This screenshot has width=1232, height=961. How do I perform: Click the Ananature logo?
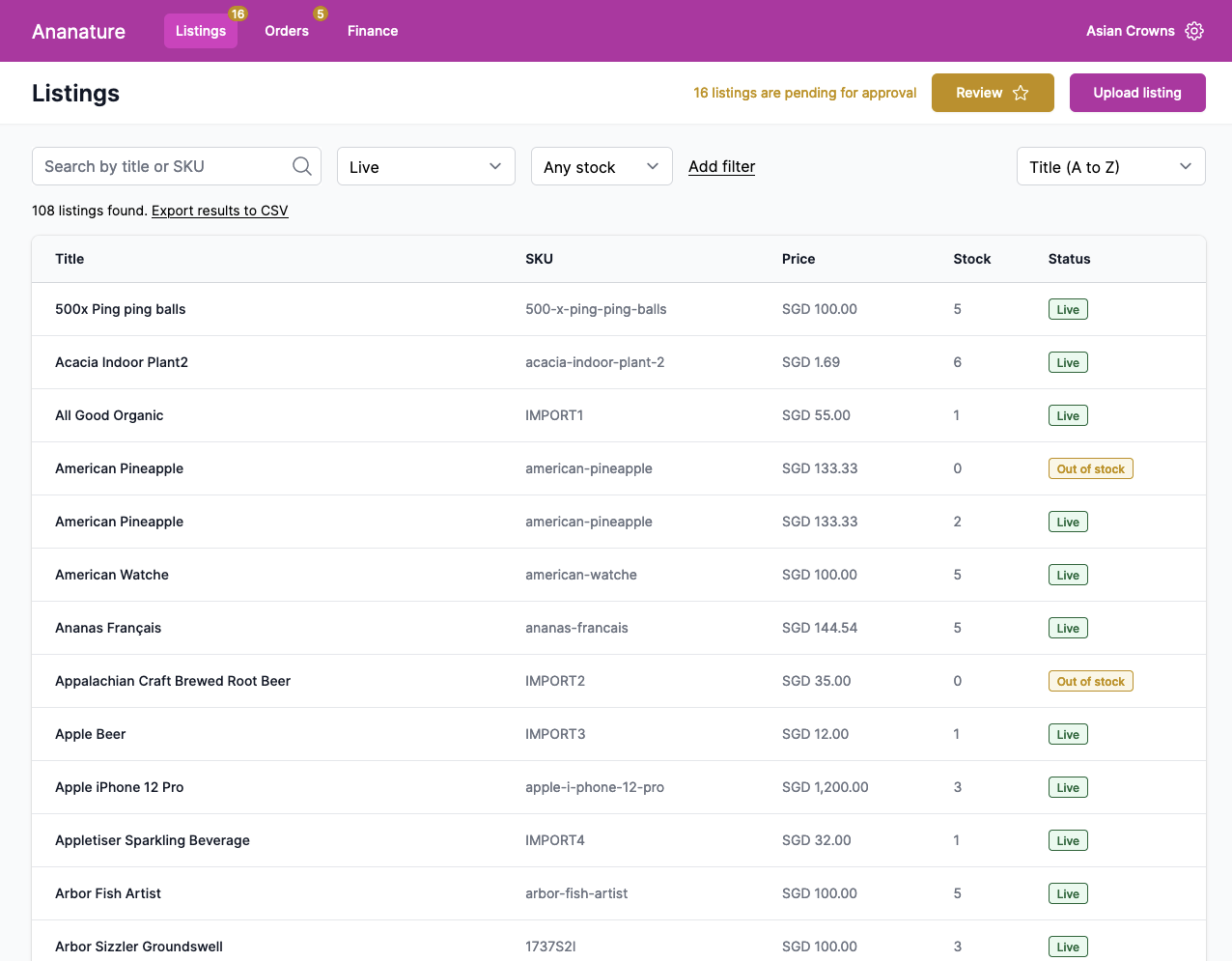pos(78,31)
